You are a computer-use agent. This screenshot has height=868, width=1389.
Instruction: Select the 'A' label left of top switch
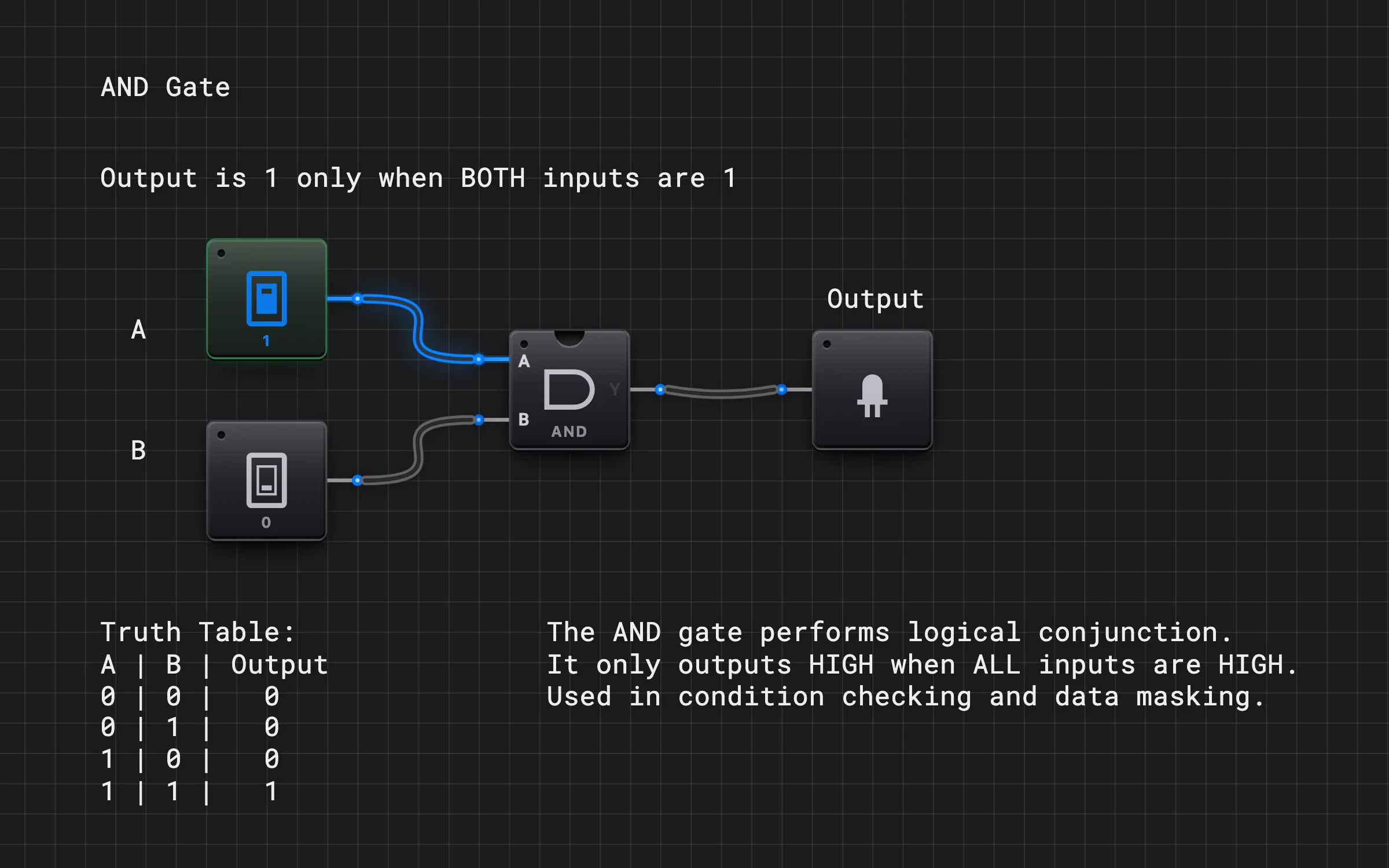138,330
